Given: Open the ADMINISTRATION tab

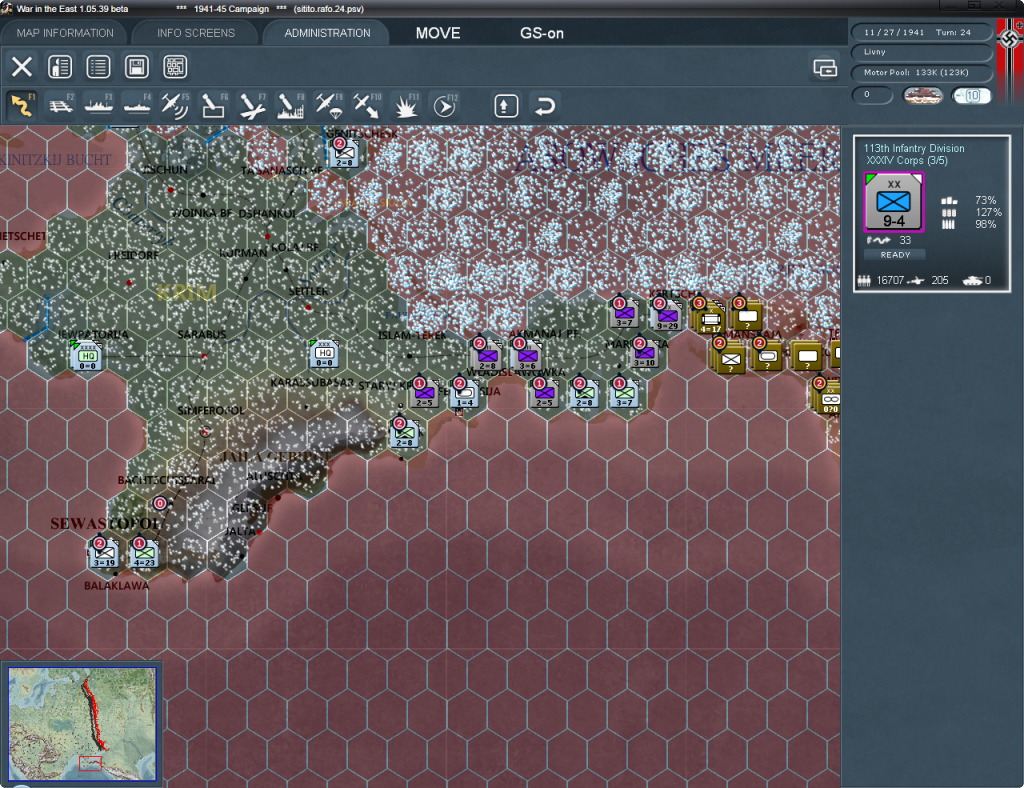Looking at the screenshot, I should 327,33.
